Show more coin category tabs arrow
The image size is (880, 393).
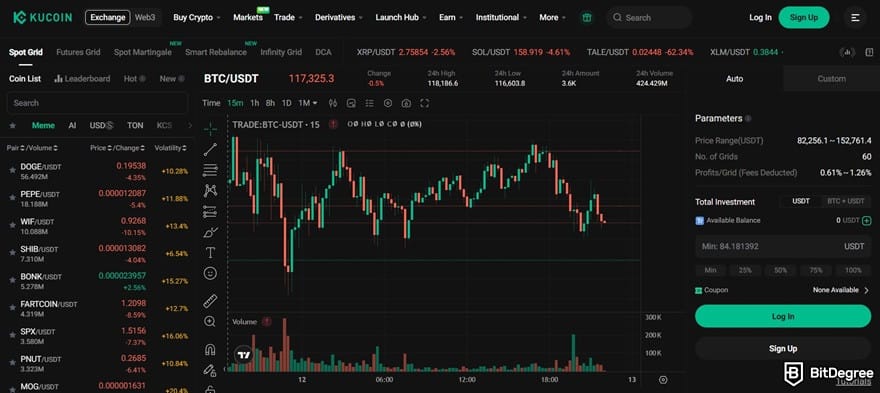tap(189, 125)
